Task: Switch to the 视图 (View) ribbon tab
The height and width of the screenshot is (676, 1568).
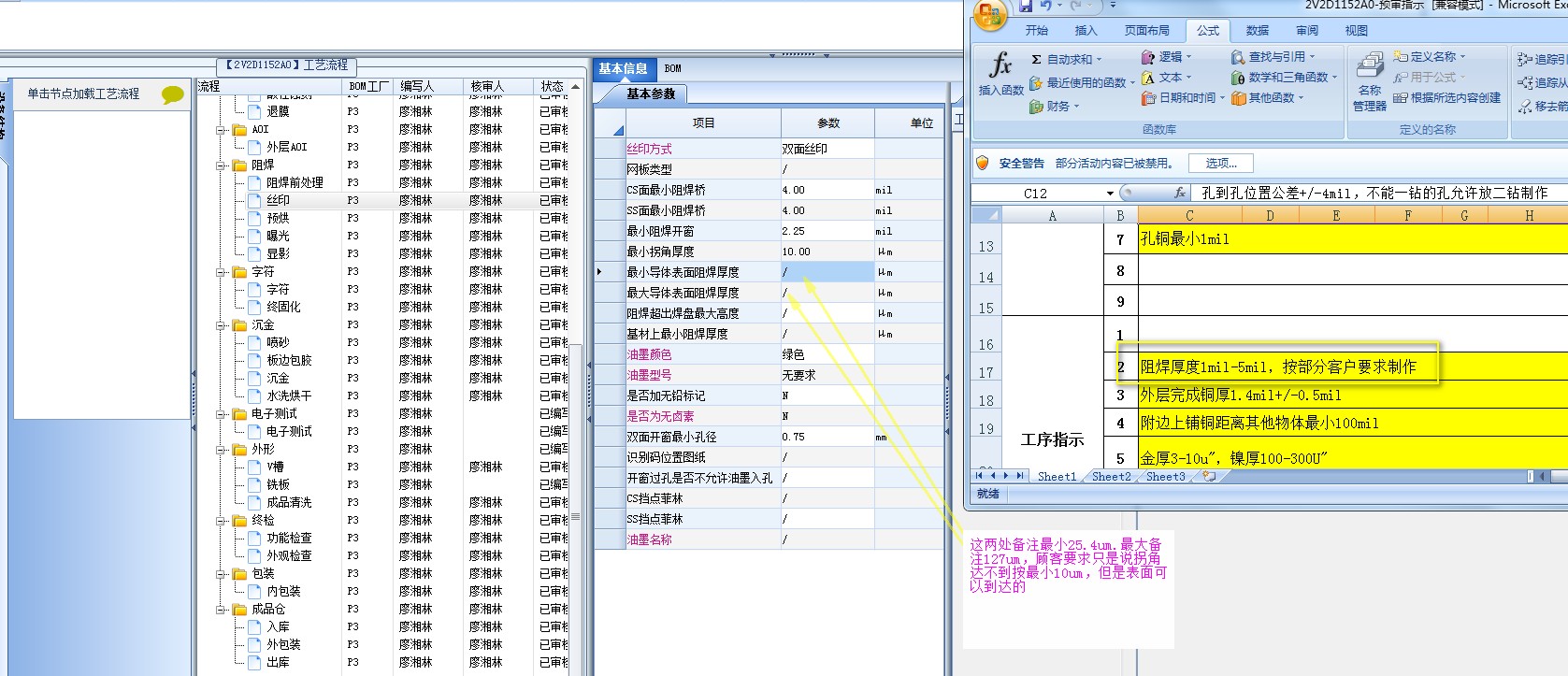Action: tap(1357, 31)
